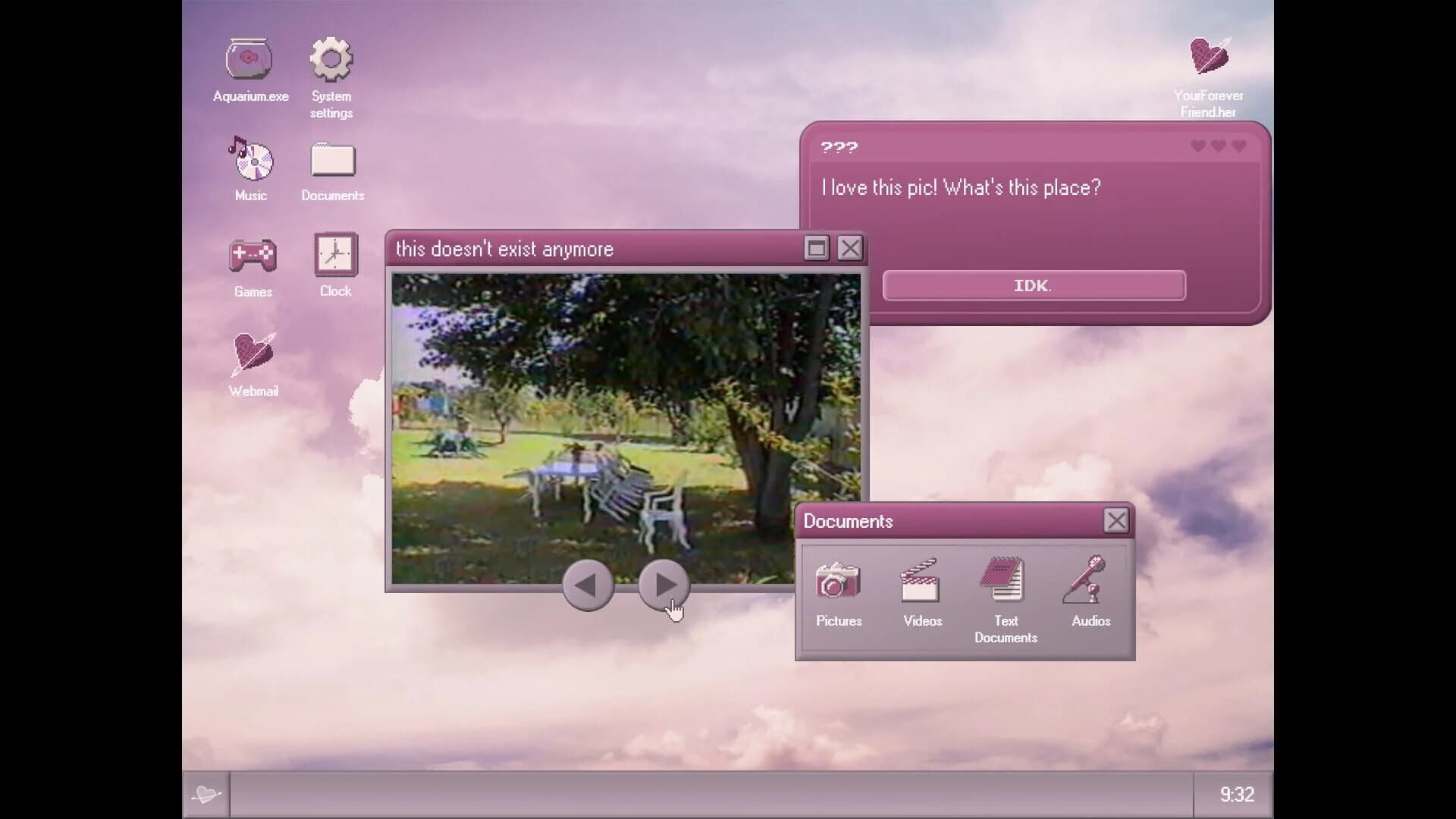Go to the next photo with the forward arrow
This screenshot has width=1456, height=819.
(663, 586)
